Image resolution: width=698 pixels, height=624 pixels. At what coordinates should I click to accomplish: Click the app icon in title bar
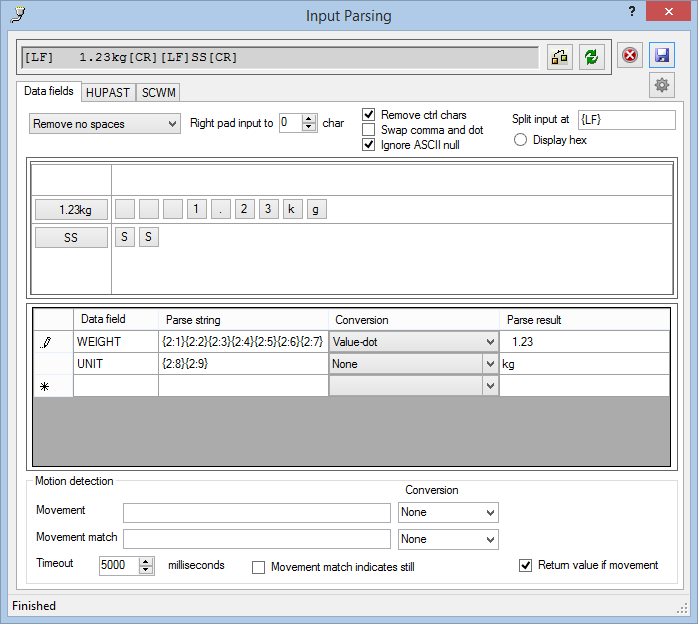point(17,15)
